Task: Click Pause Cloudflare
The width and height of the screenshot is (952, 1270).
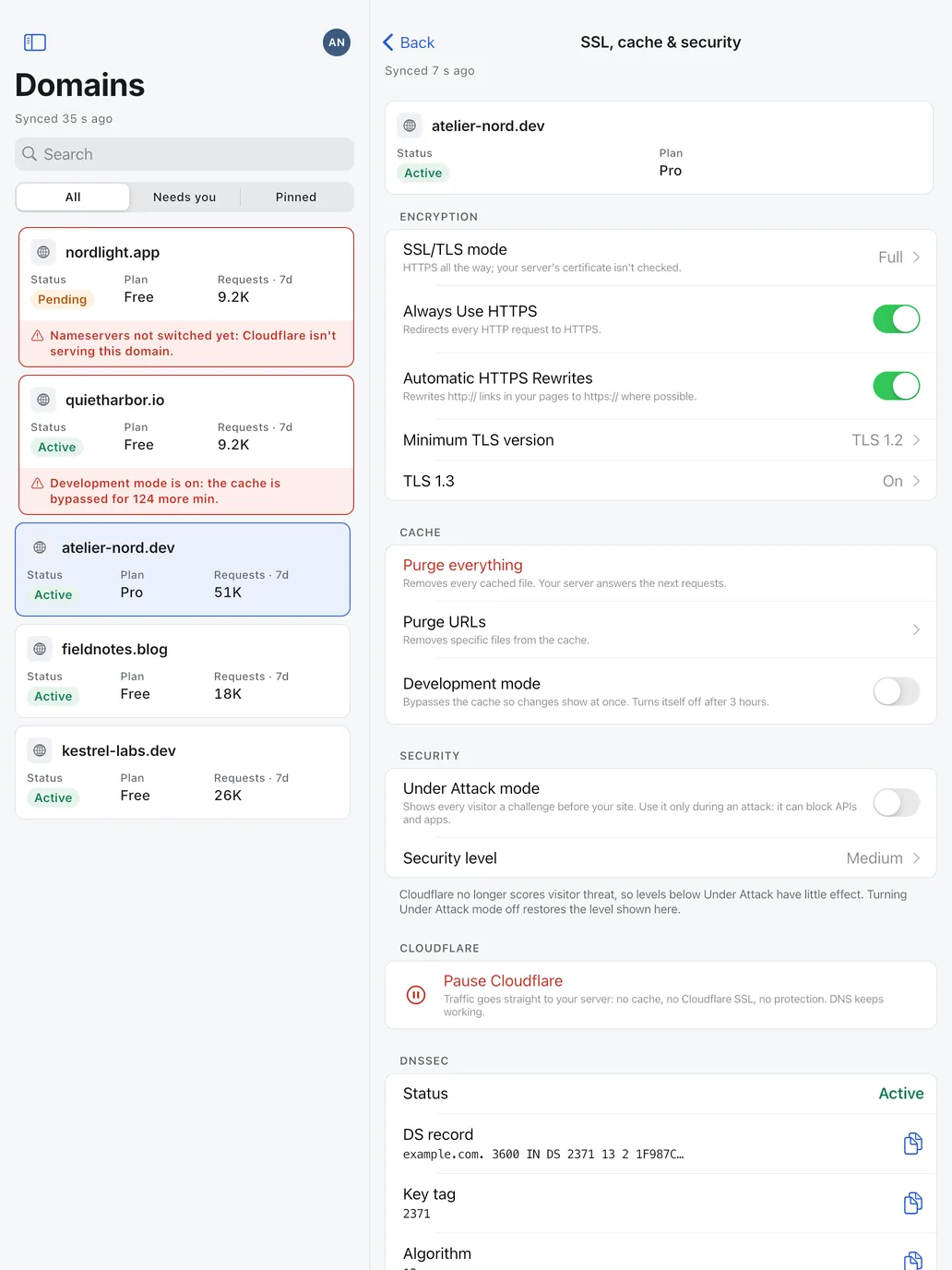Action: (503, 981)
